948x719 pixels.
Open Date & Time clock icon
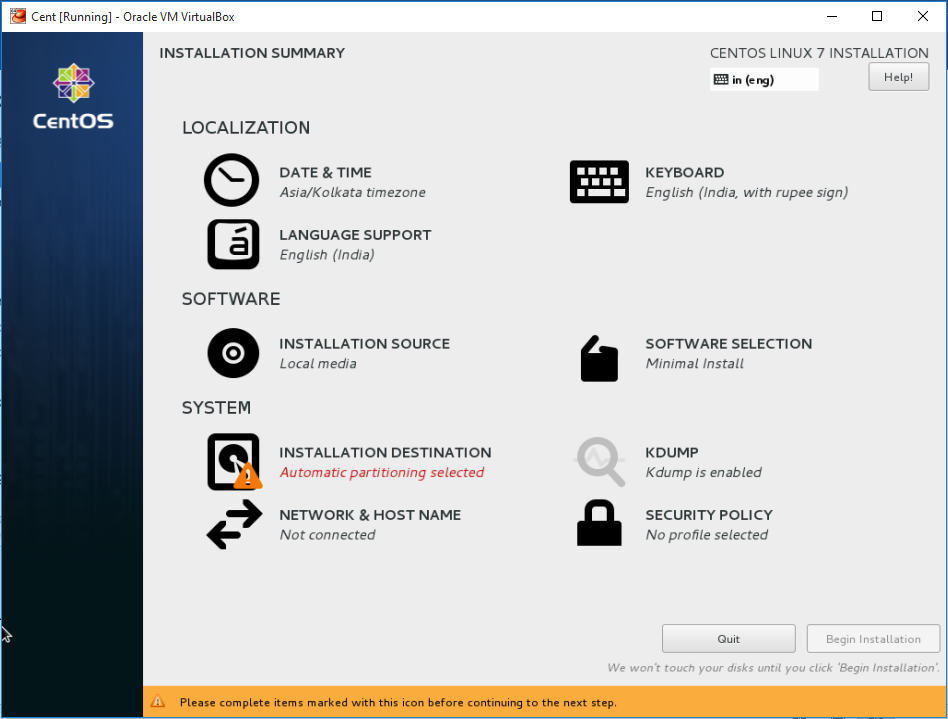pyautogui.click(x=232, y=180)
